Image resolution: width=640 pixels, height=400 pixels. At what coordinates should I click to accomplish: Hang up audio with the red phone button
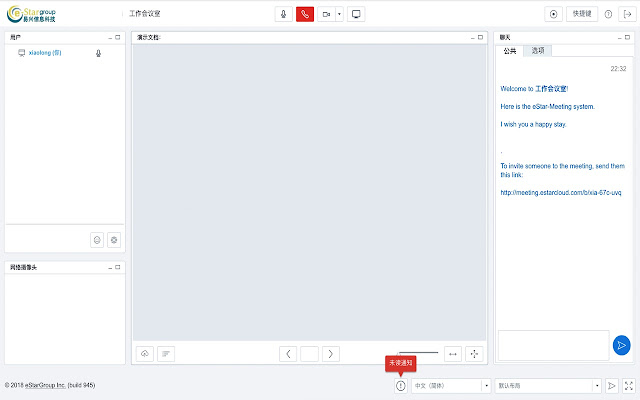point(305,14)
